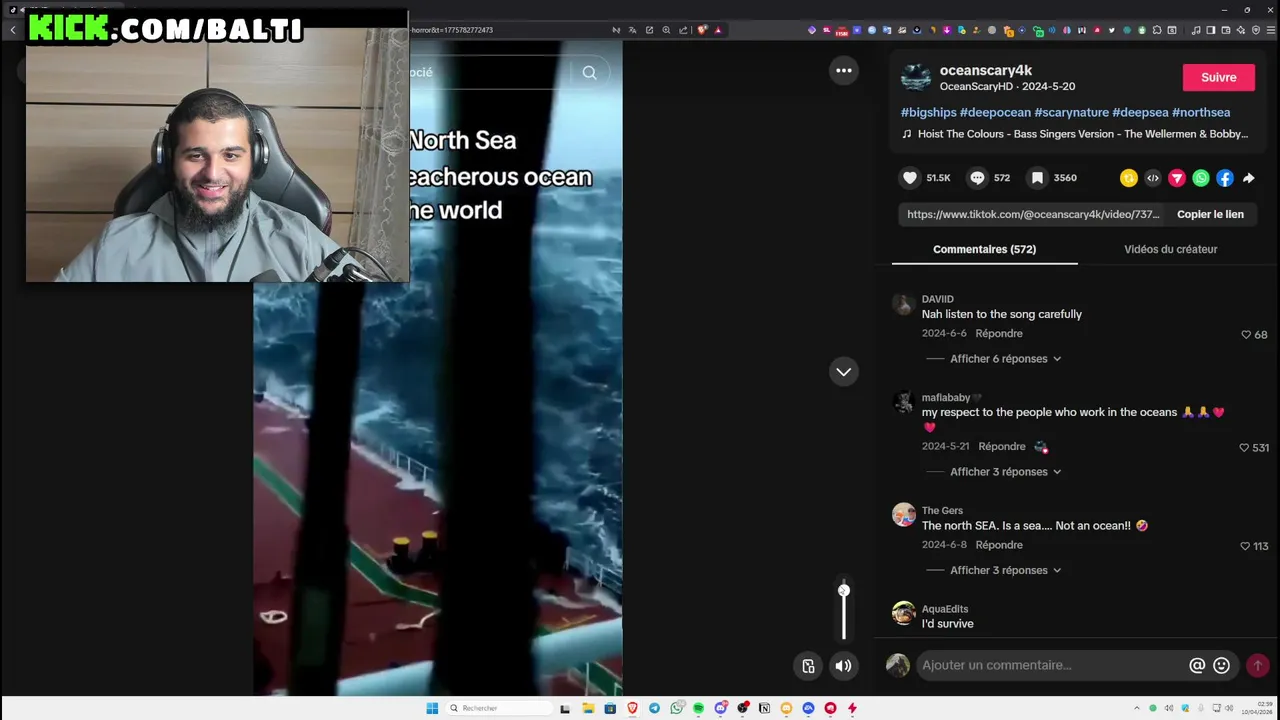Click the share page icon in address bar
Image resolution: width=1280 pixels, height=720 pixels.
[x=683, y=30]
